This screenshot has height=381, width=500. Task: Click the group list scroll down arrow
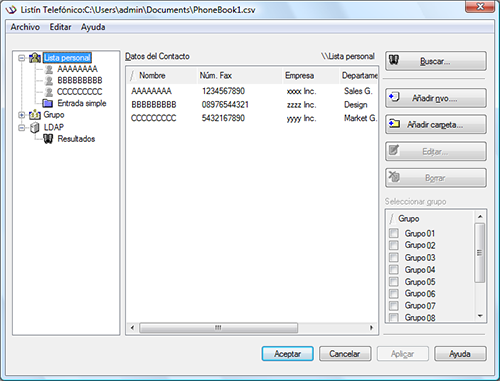tap(480, 316)
